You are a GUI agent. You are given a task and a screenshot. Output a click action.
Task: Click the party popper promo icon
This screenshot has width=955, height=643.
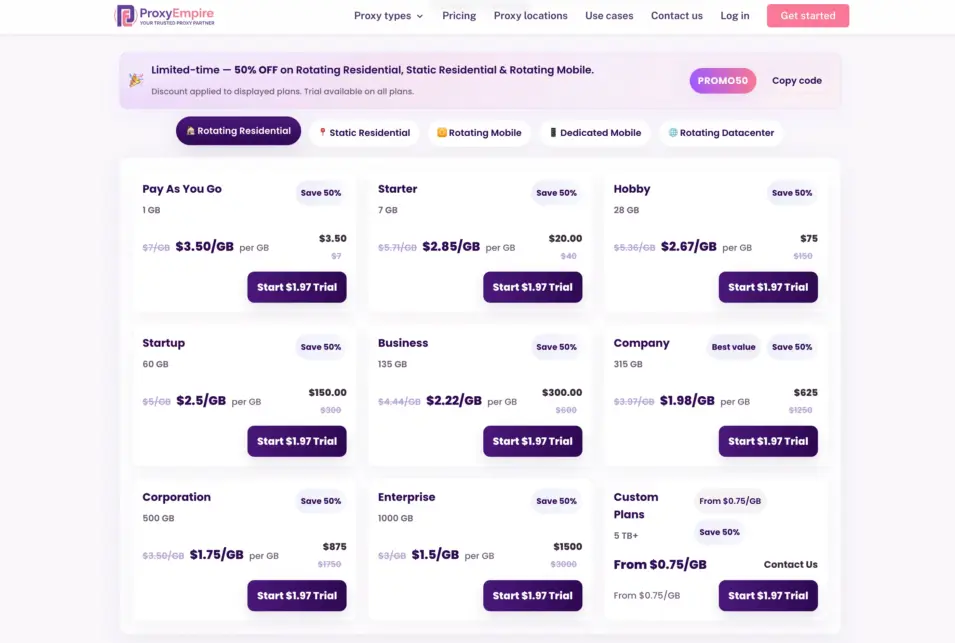pos(135,80)
